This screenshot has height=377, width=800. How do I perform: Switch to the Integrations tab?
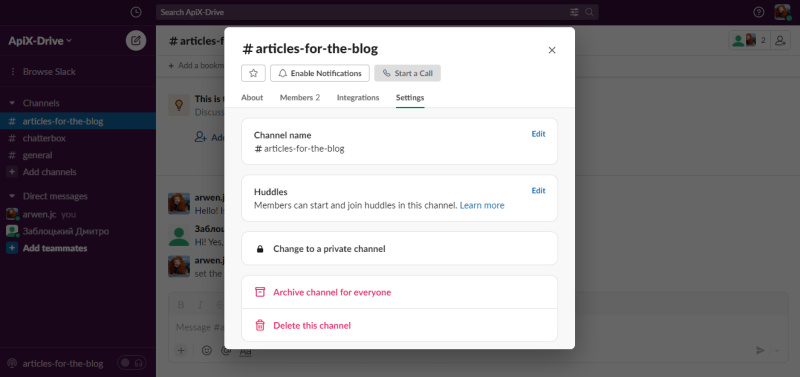tap(358, 97)
